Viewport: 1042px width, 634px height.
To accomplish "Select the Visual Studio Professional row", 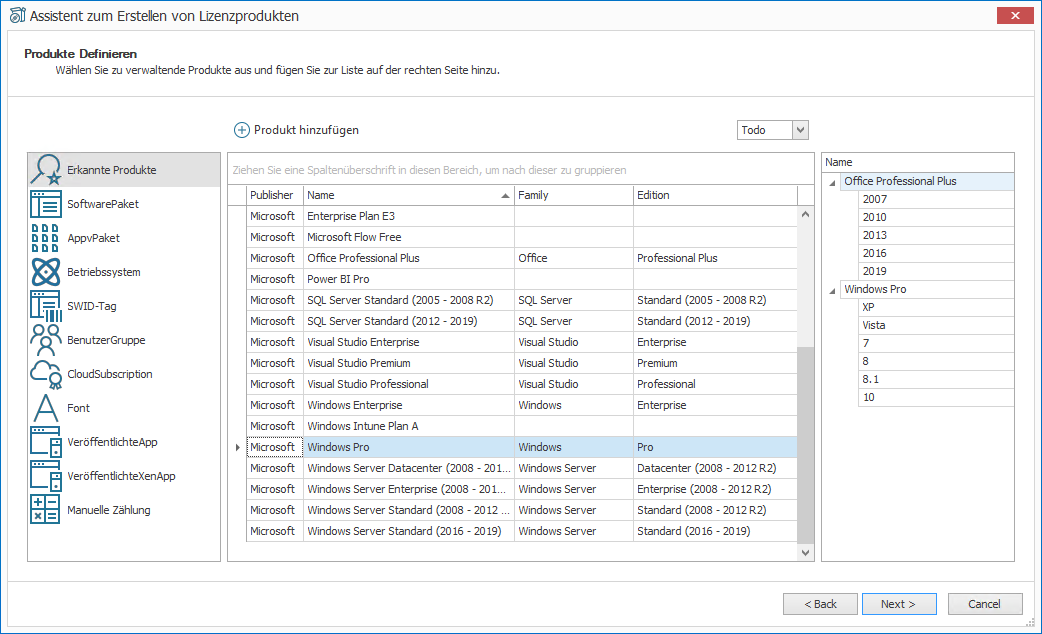I will point(522,384).
